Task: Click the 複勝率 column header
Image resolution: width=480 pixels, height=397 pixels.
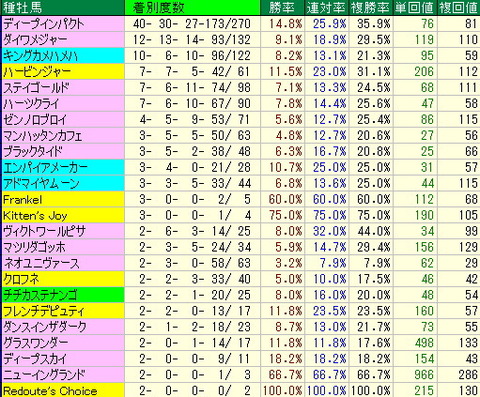Action: tap(370, 8)
